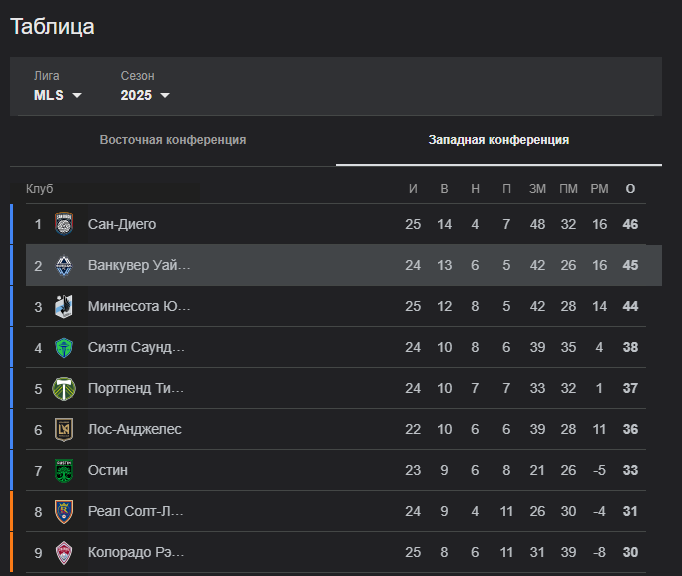The image size is (682, 576).
Task: Click the О points column header
Action: click(630, 189)
